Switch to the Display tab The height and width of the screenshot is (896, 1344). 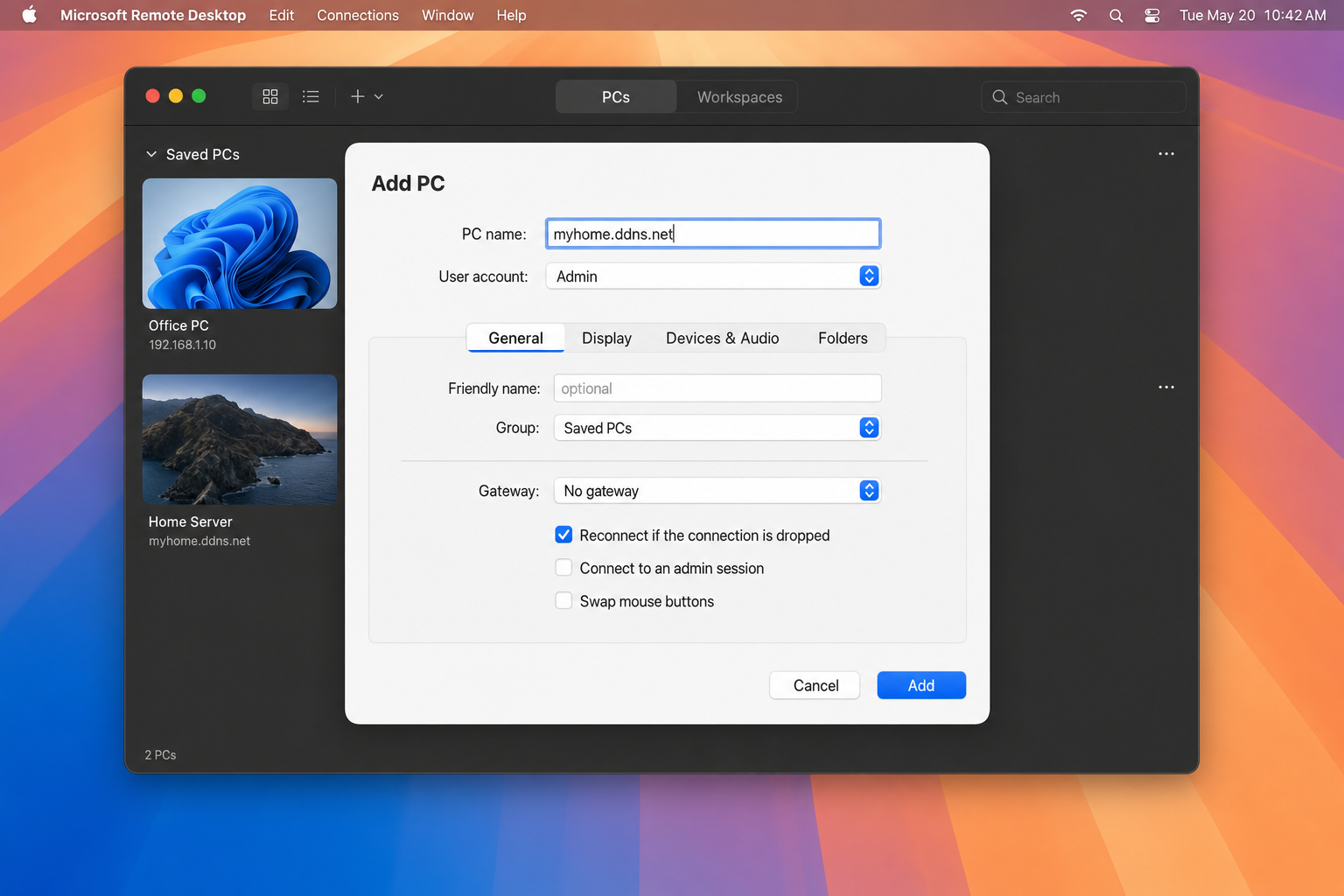coord(606,338)
